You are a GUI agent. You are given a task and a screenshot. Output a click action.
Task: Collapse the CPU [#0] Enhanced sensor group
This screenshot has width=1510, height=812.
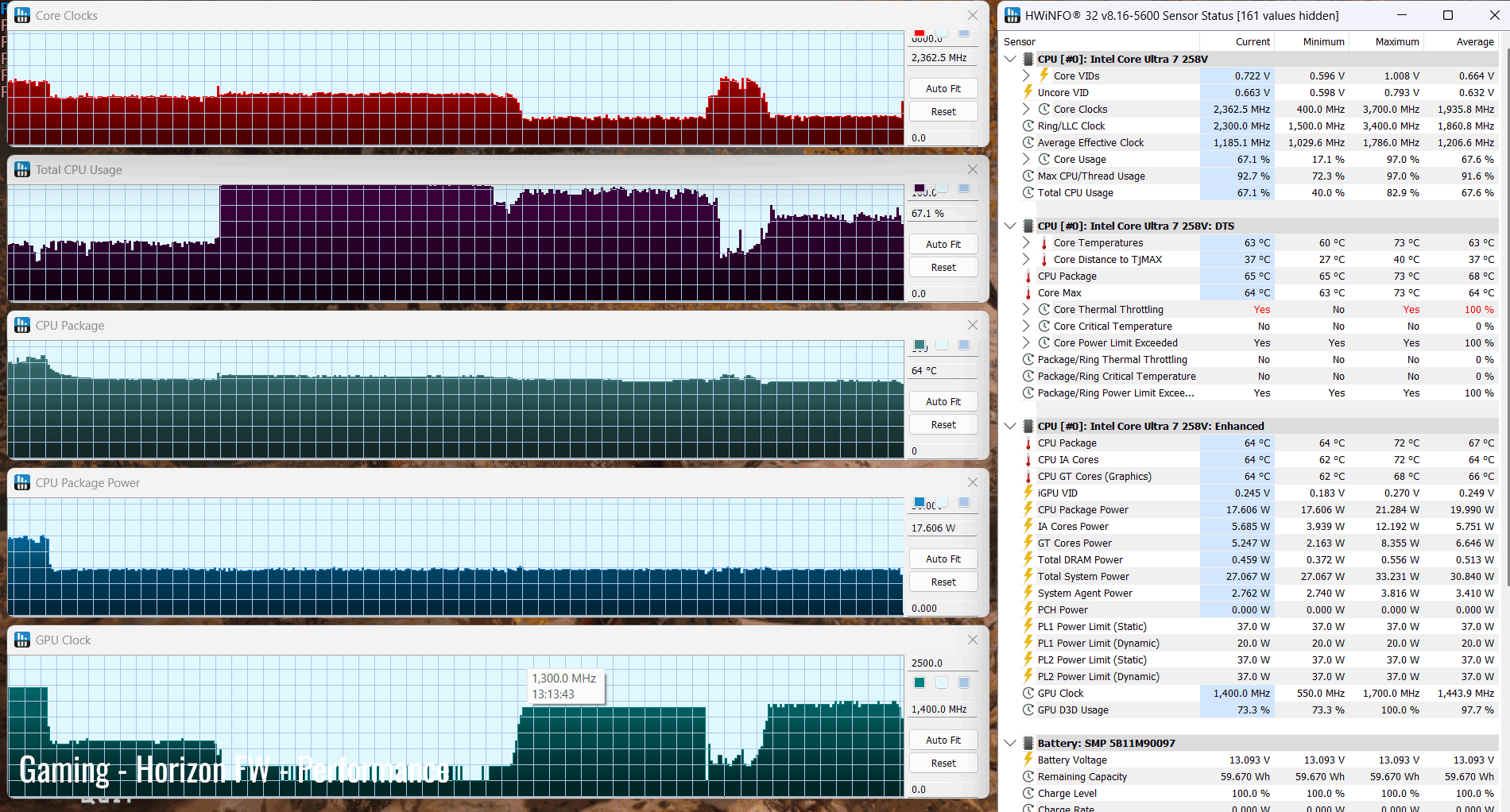coord(1010,426)
